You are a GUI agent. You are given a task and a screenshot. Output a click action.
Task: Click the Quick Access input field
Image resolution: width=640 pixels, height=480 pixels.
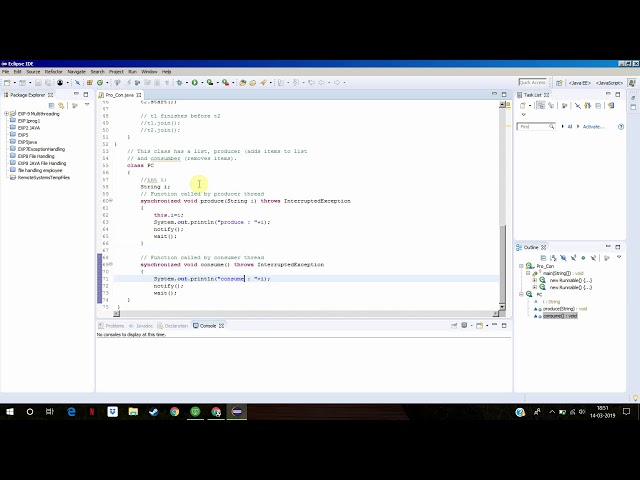pos(533,82)
